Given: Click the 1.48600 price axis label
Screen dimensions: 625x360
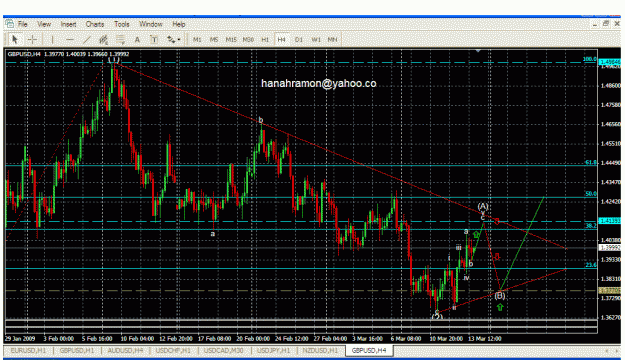Looking at the screenshot, I should click(610, 85).
